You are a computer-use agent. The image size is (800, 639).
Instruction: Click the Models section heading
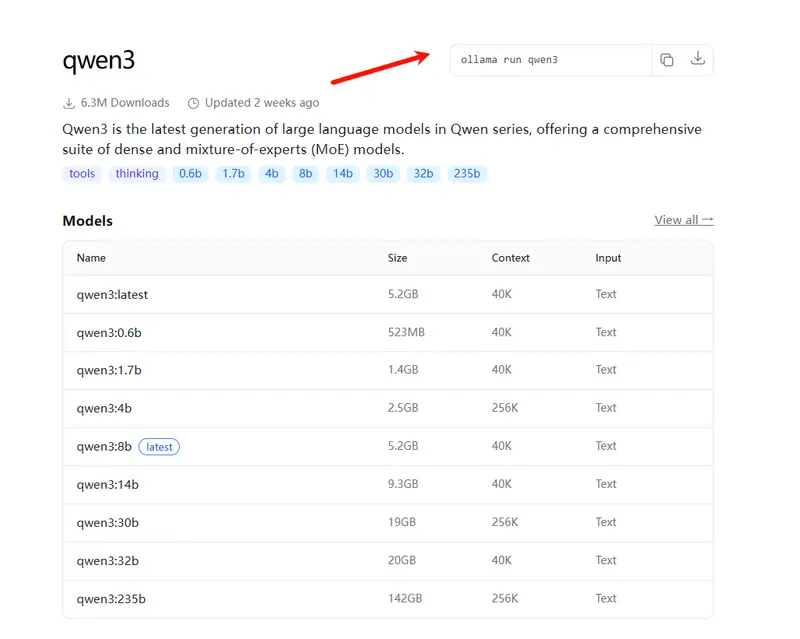[x=87, y=221]
